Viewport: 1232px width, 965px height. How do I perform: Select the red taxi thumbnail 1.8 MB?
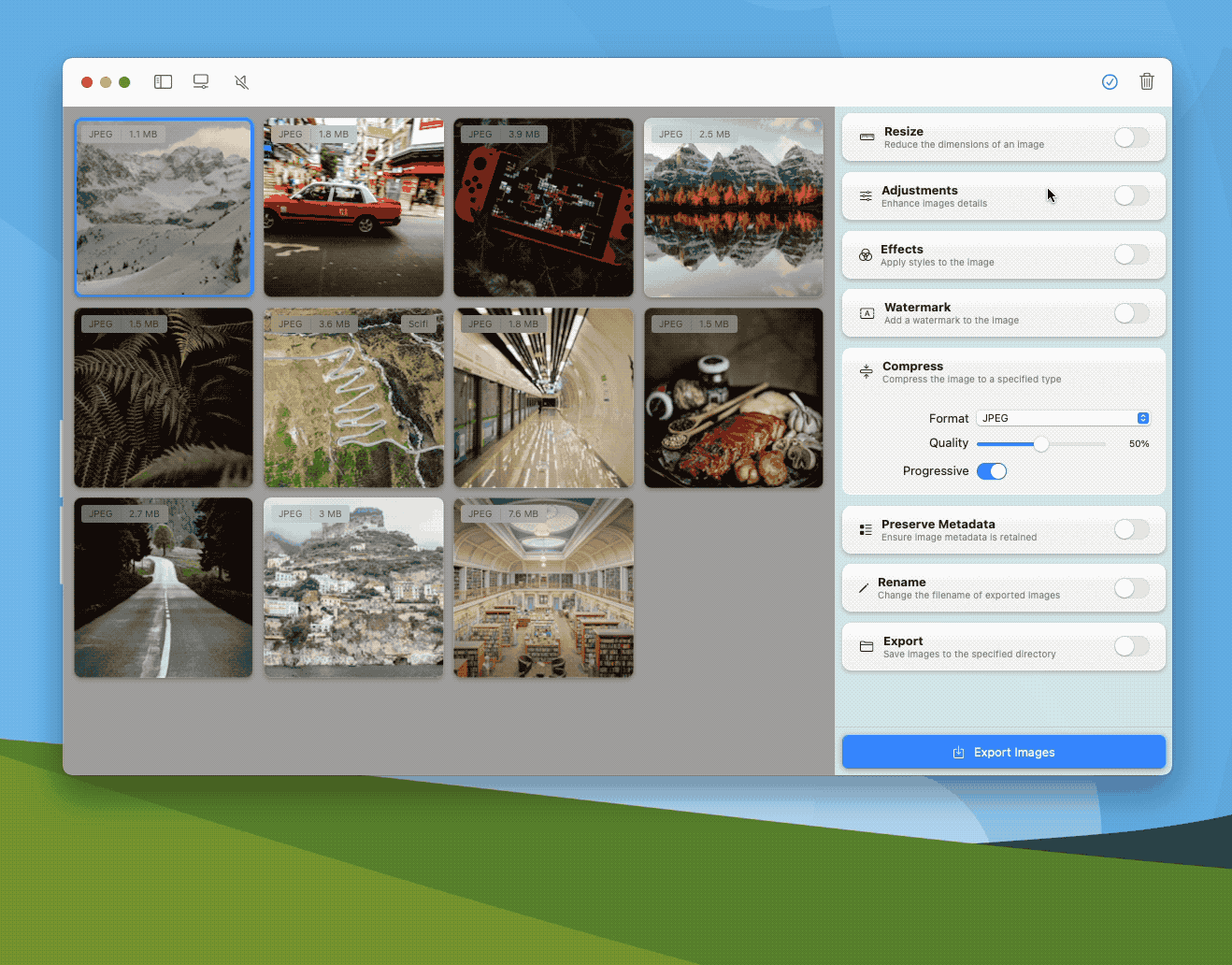click(353, 208)
